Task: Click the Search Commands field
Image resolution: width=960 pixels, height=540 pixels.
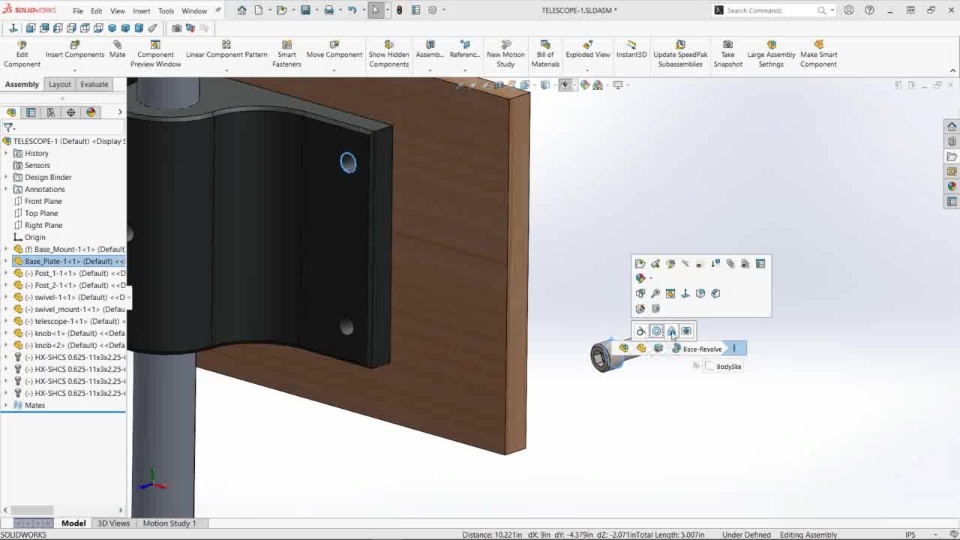Action: point(771,10)
